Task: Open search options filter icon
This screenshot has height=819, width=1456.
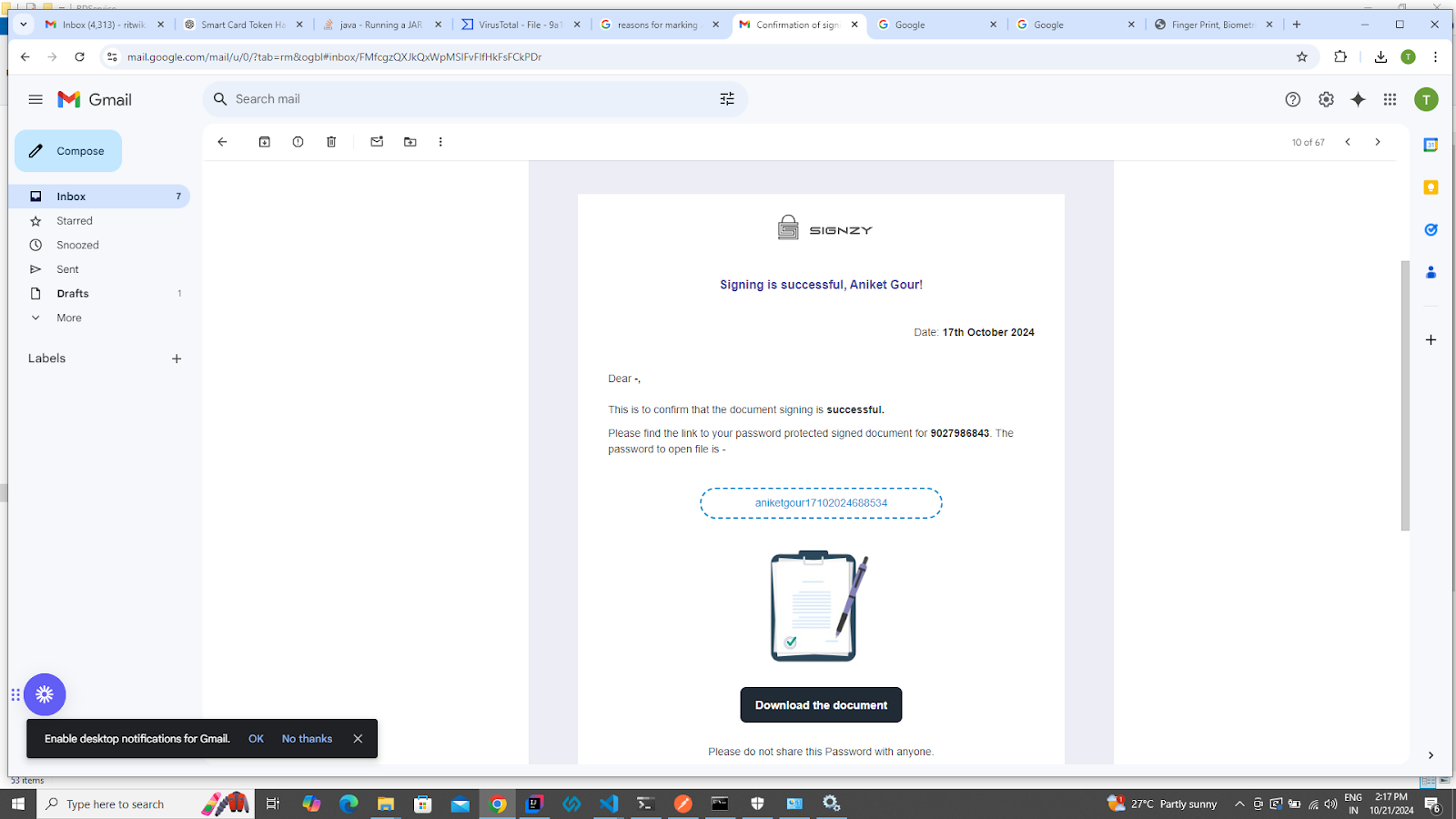Action: pyautogui.click(x=727, y=99)
